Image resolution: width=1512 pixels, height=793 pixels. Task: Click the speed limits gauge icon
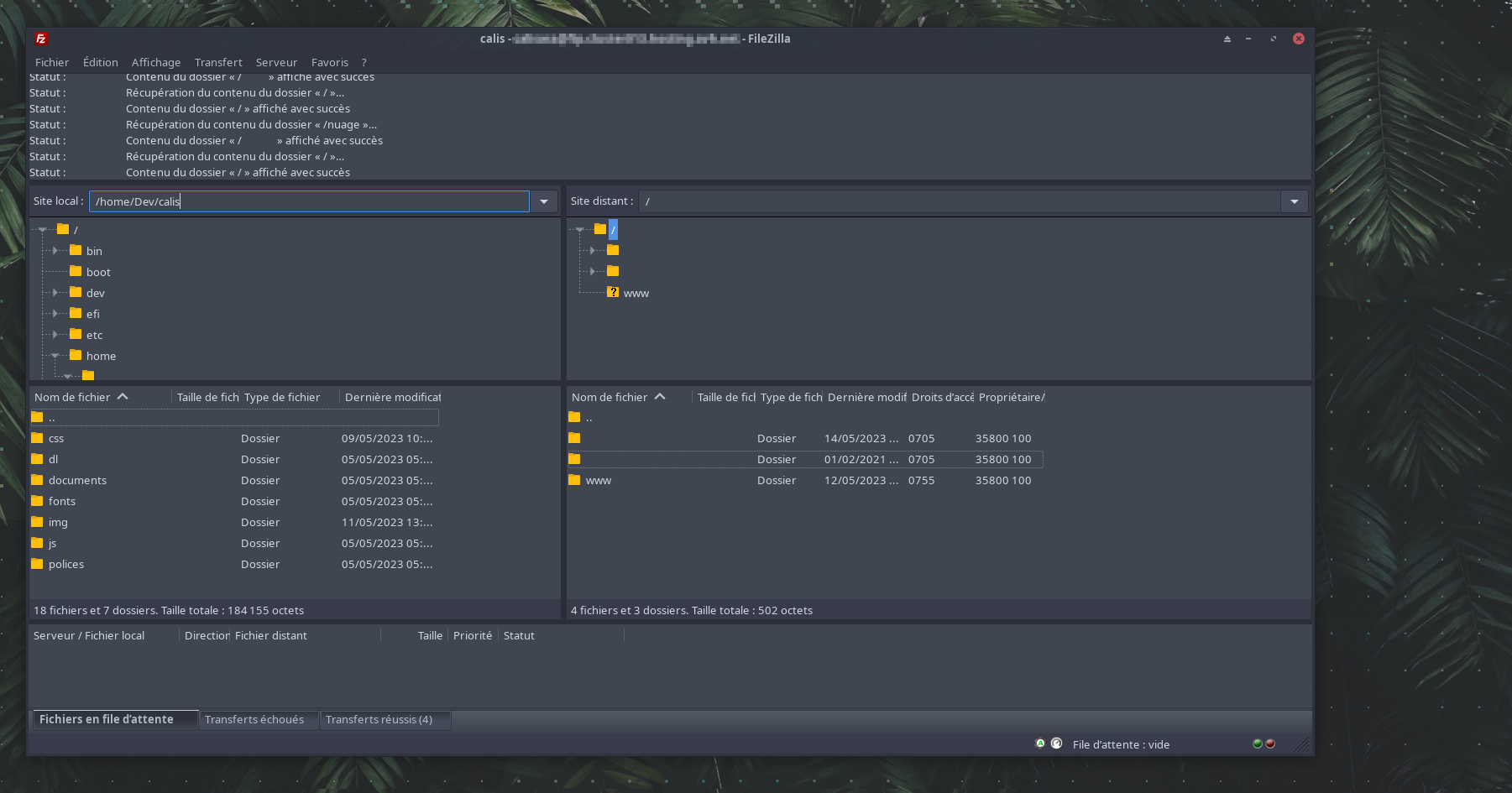point(1056,743)
